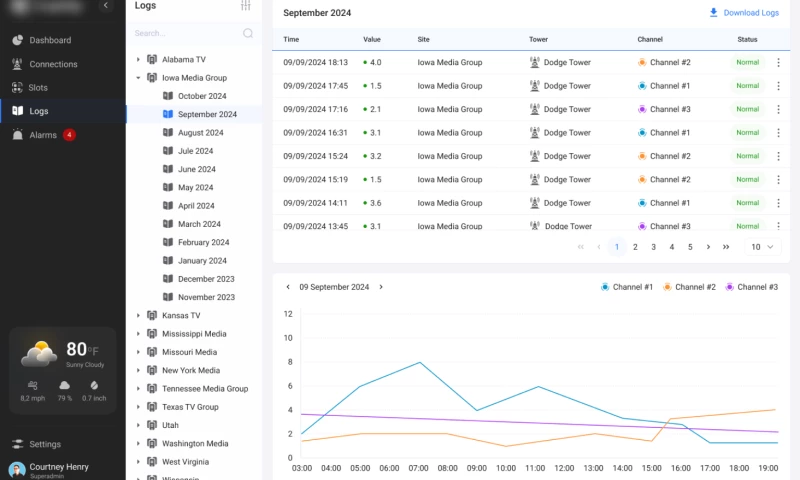This screenshot has height=480, width=800.
Task: Open January 2024 log
Action: (x=202, y=261)
